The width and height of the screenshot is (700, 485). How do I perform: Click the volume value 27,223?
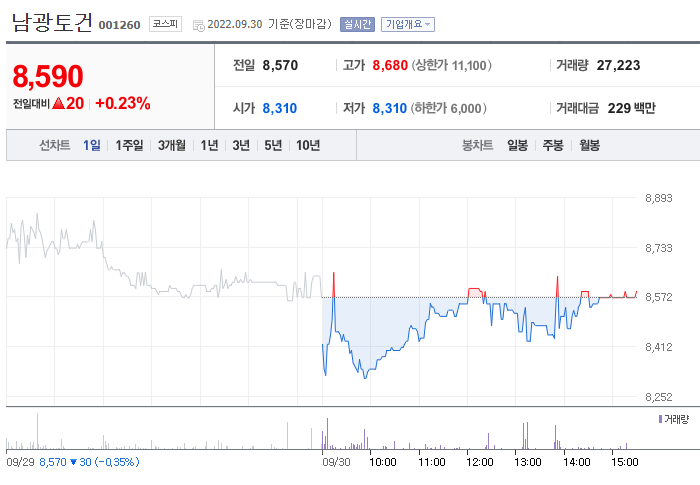coord(618,66)
